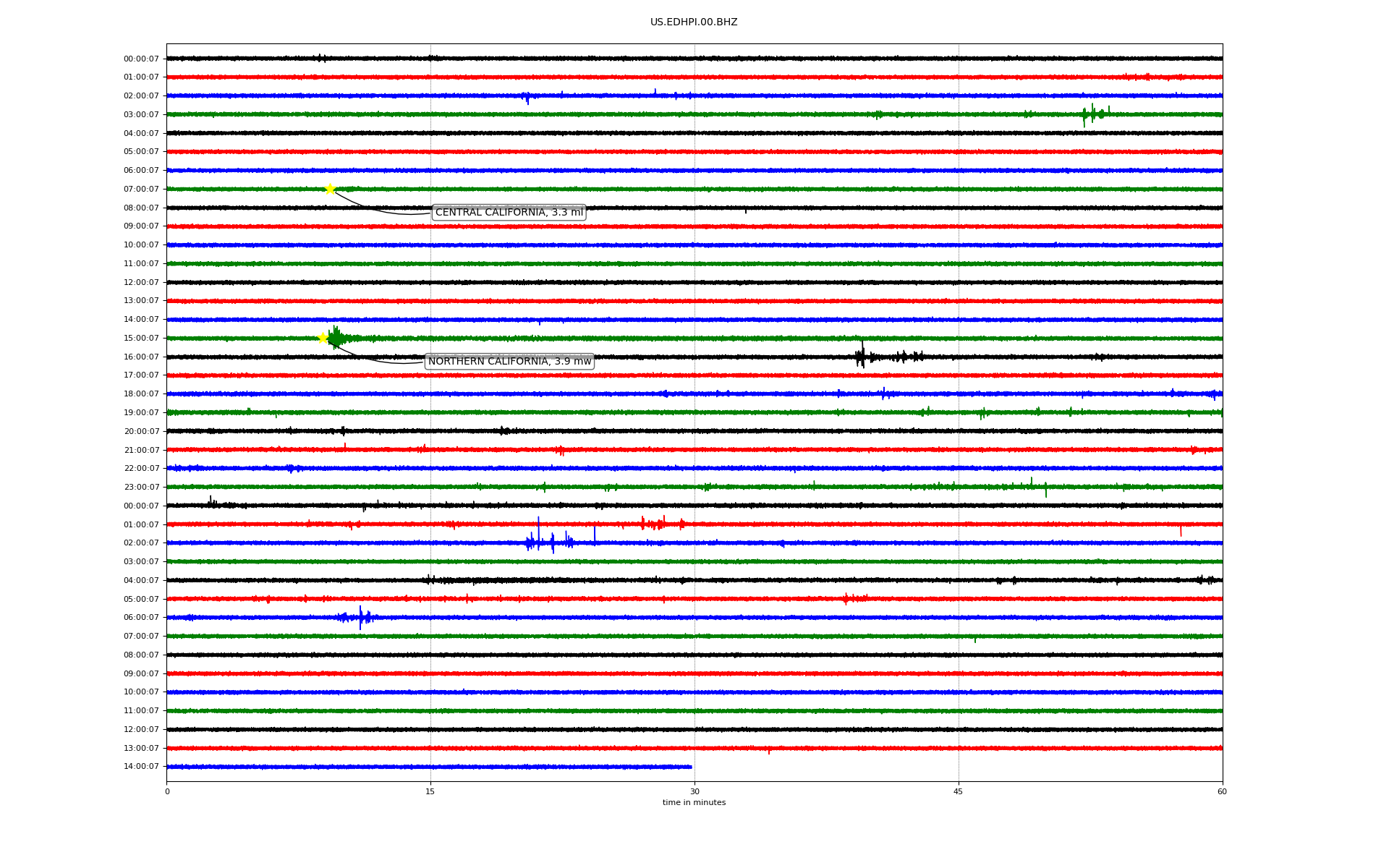Click the CENTRAL CALIFORNIA 3.3 ml label
This screenshot has width=1389, height=868.
509,213
